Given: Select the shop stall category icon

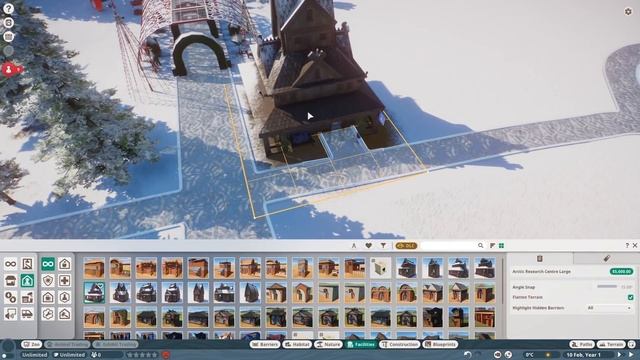Looking at the screenshot, I should tap(11, 281).
